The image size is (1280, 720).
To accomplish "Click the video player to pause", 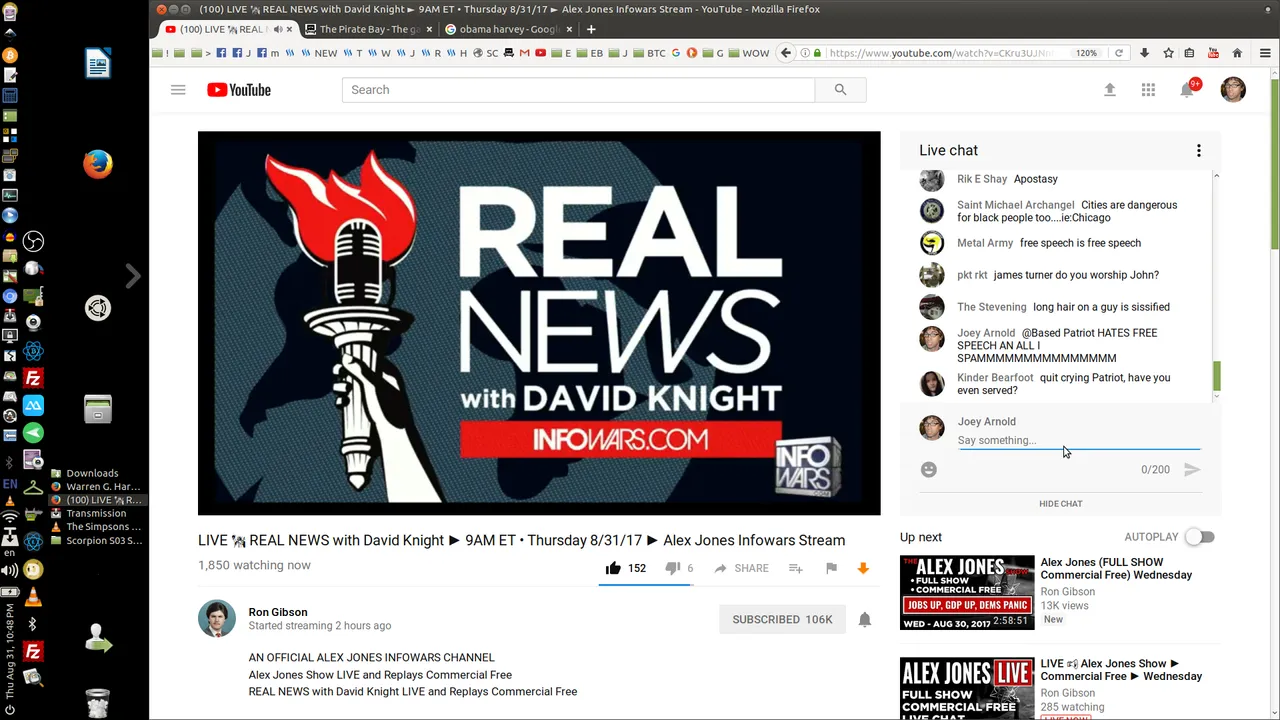I will click(x=539, y=323).
